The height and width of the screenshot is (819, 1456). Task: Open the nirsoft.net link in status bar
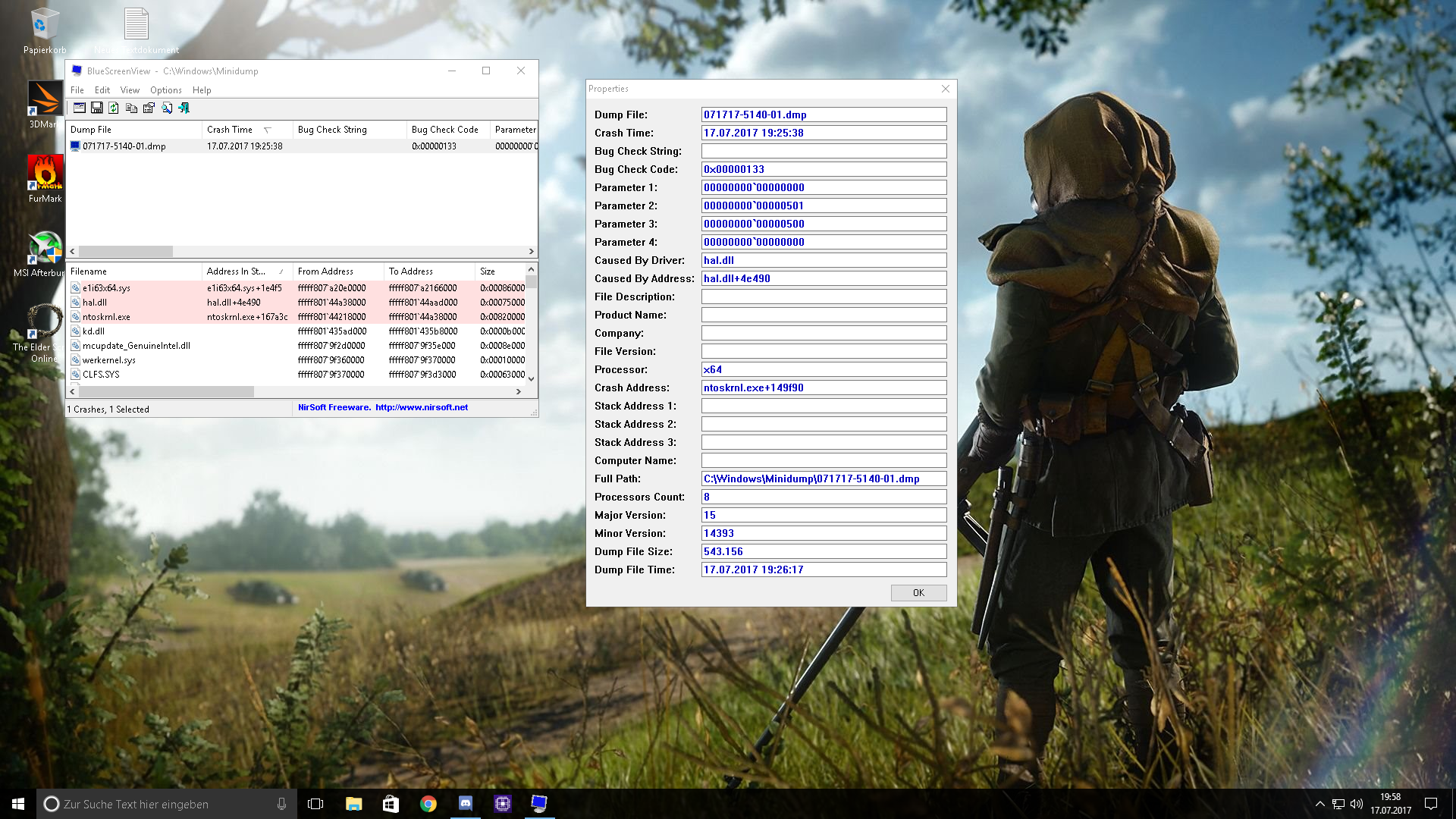[x=422, y=407]
